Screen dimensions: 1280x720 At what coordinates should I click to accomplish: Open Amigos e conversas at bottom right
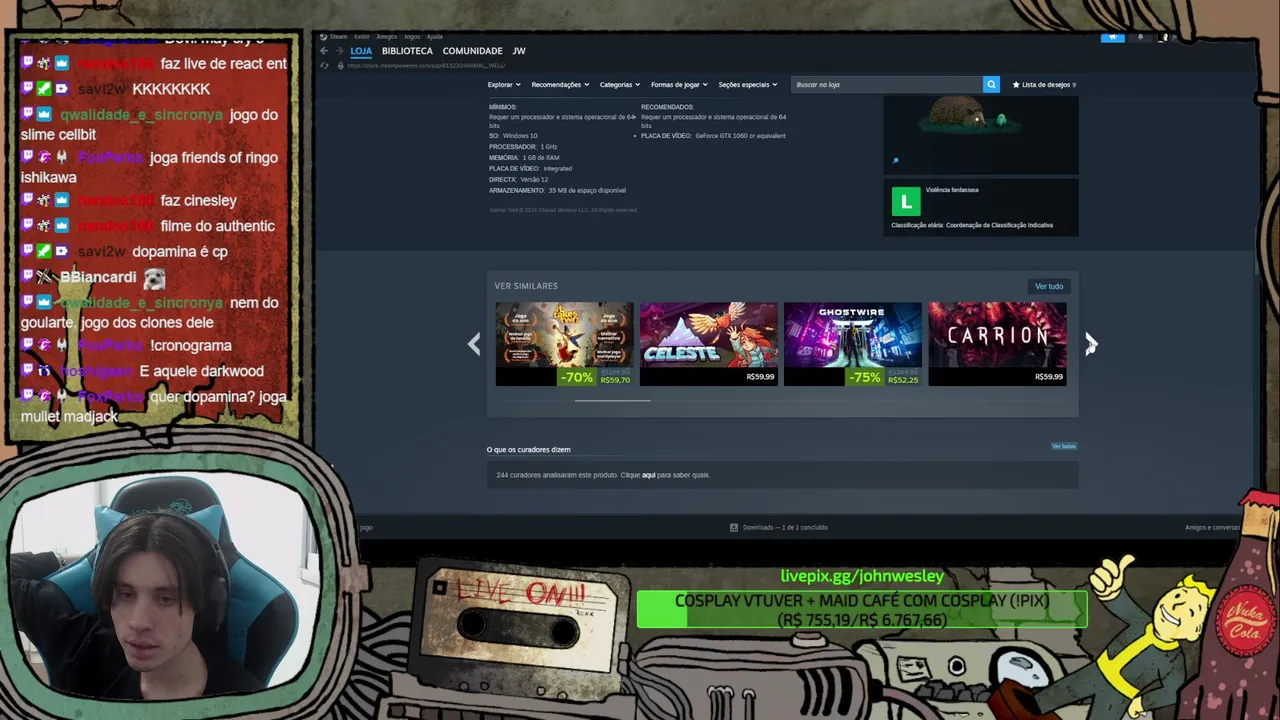(x=1212, y=527)
